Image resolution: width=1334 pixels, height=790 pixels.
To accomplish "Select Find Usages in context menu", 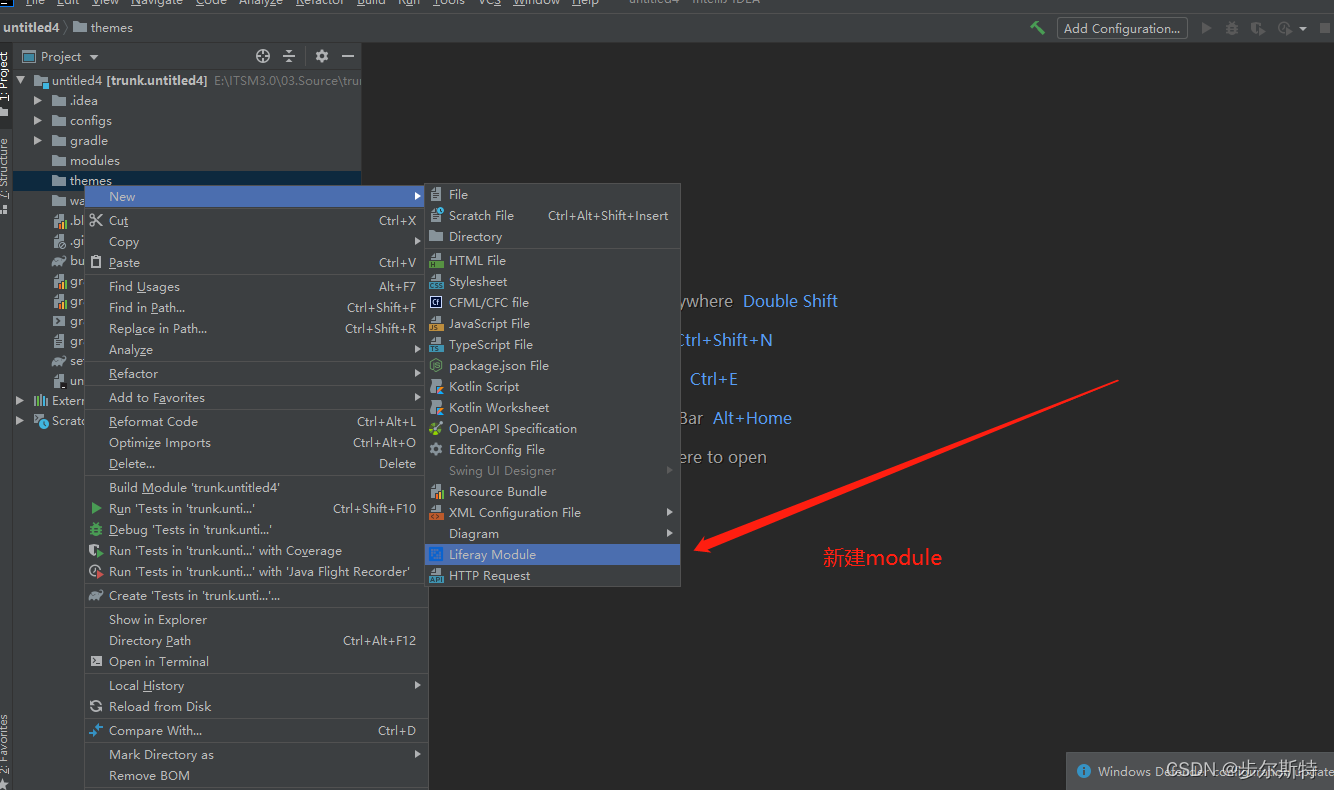I will click(256, 286).
